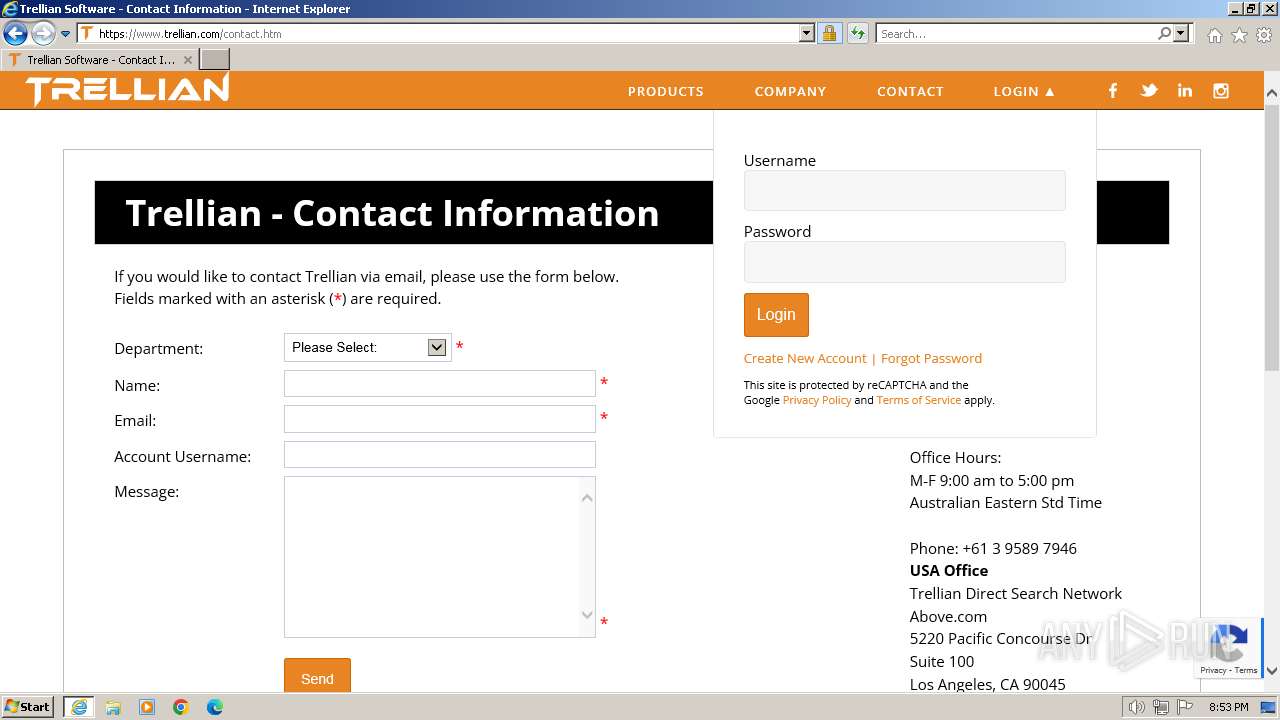This screenshot has height=720, width=1280.
Task: Focus the Name input field
Action: pyautogui.click(x=440, y=383)
